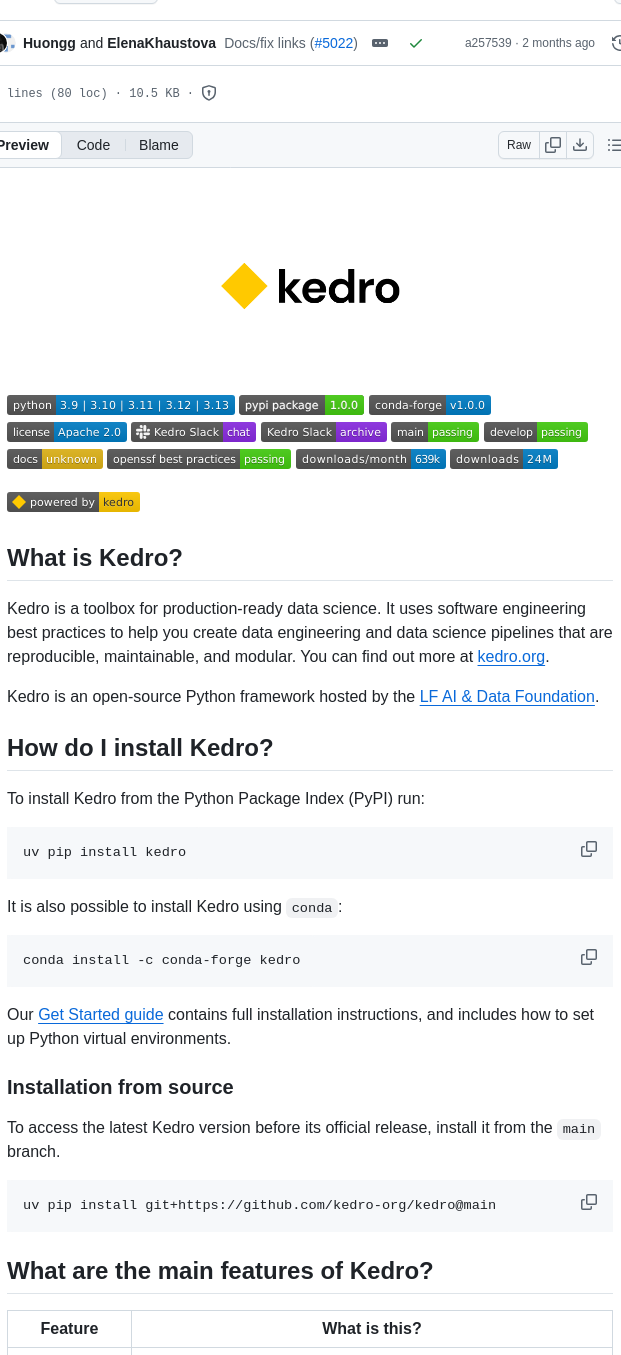
Task: Open the Raw file view
Action: click(x=518, y=145)
